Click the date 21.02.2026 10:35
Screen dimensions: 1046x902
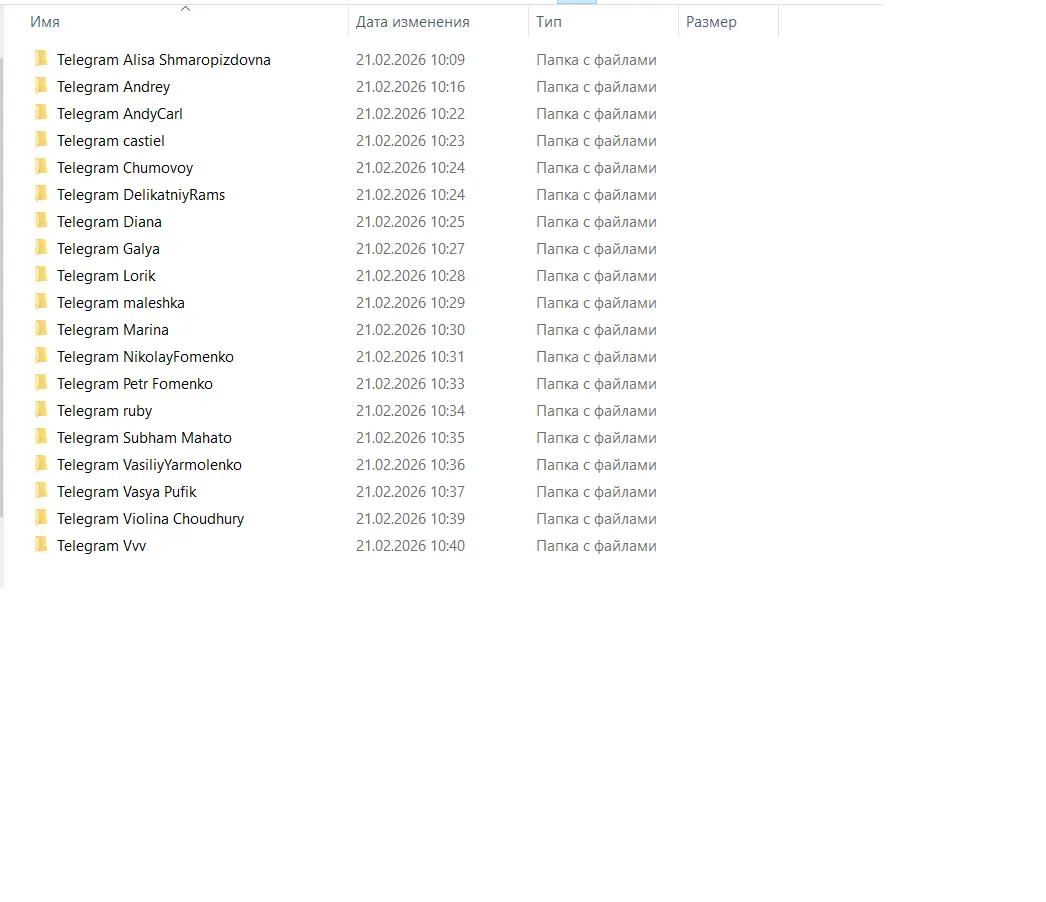pos(410,438)
